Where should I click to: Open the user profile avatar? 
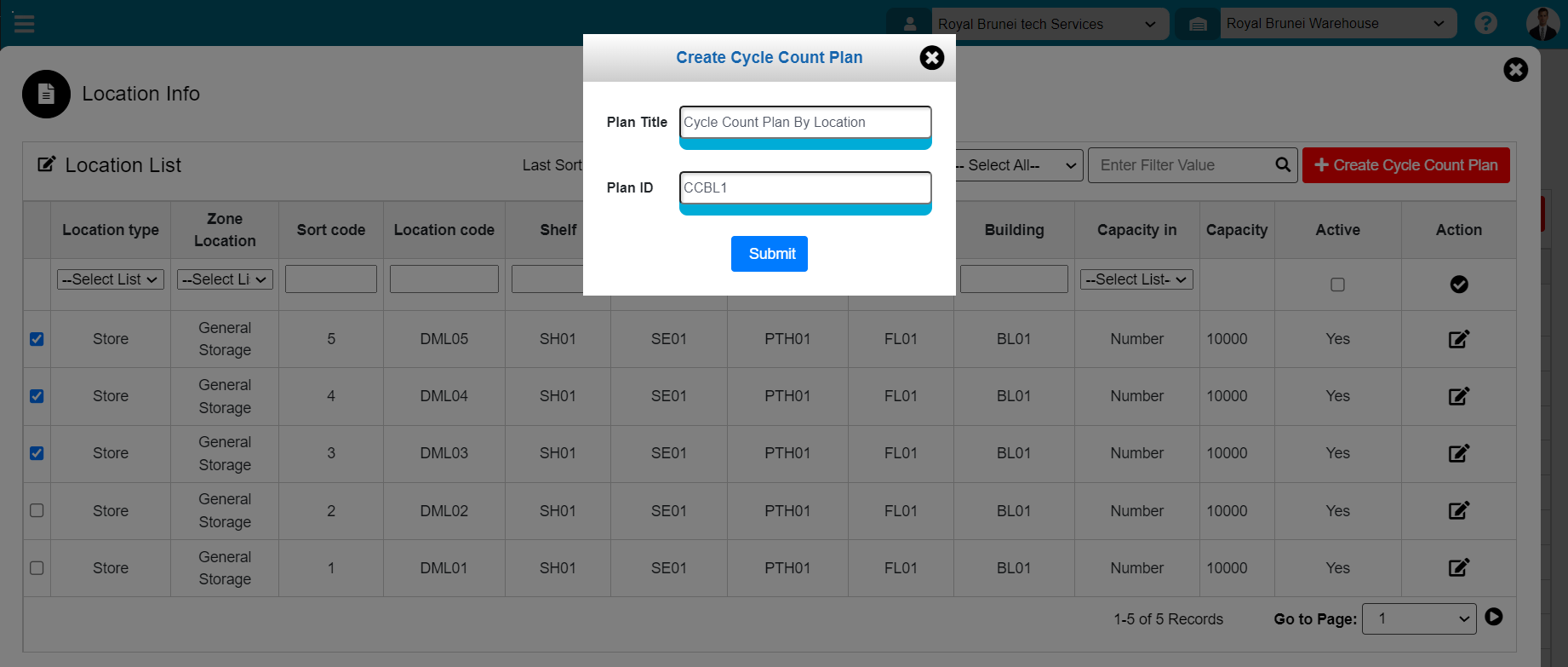1542,24
